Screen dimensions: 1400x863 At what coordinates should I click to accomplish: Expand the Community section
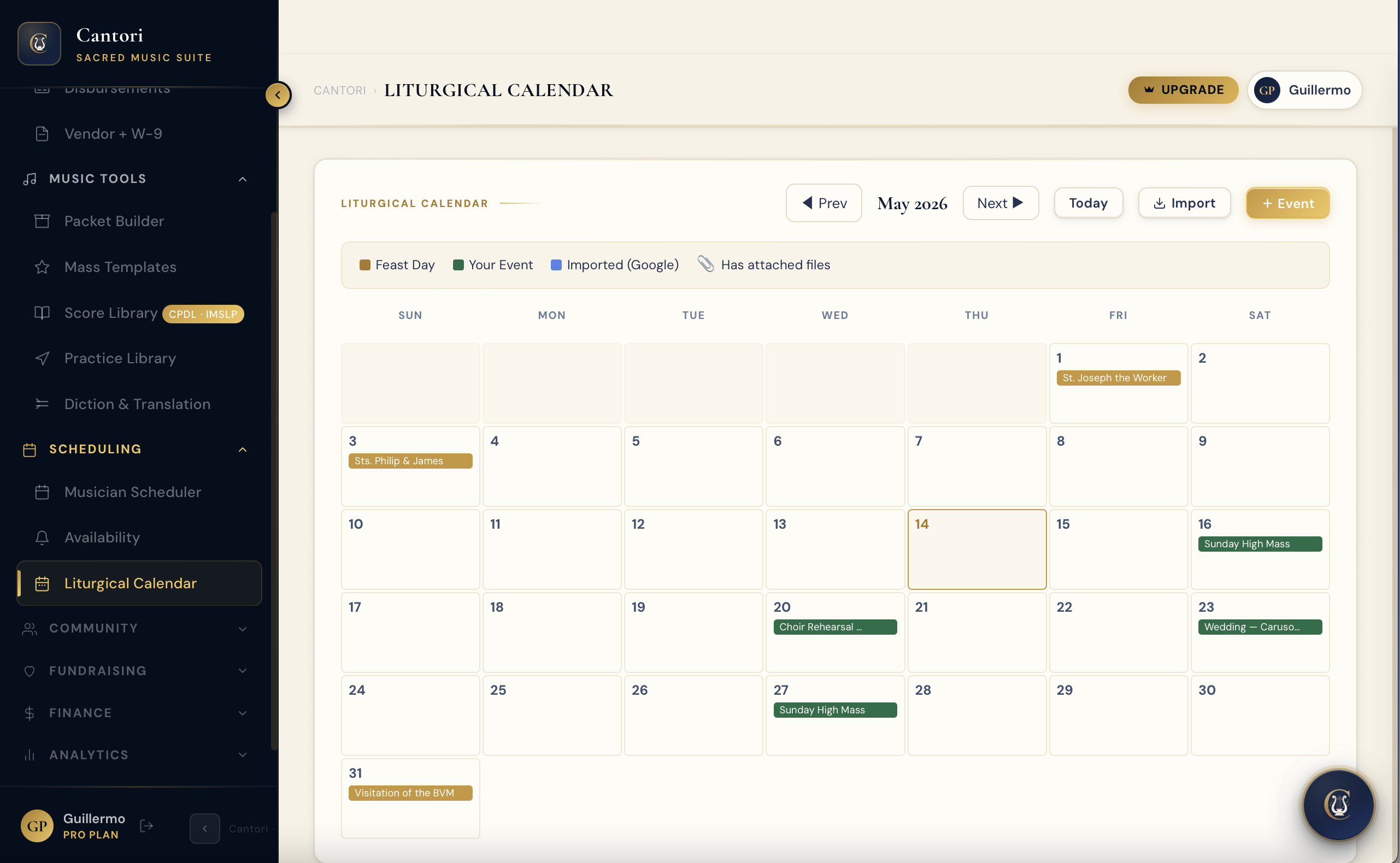click(x=243, y=629)
